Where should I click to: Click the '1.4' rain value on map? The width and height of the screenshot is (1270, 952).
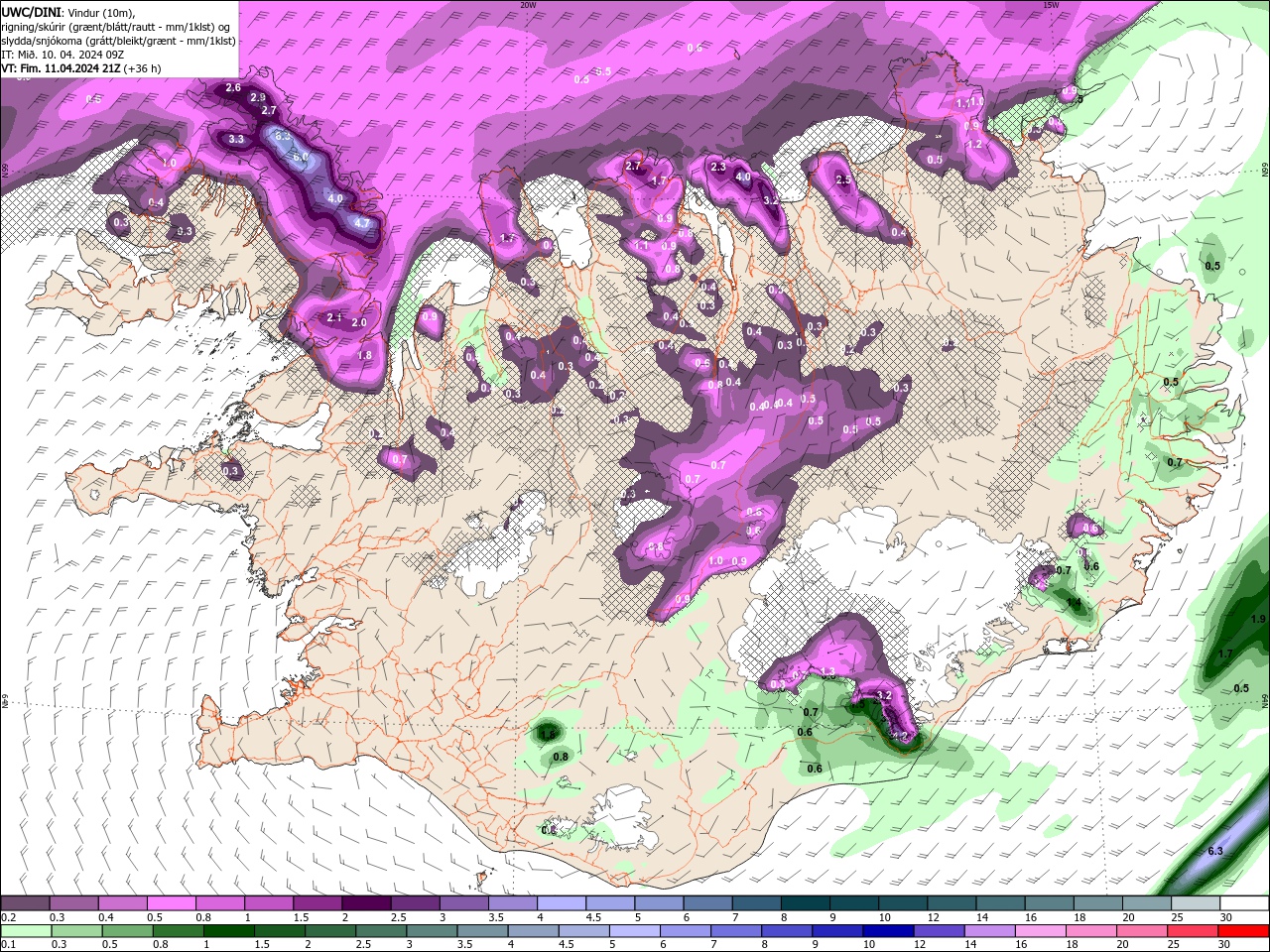point(1073,603)
